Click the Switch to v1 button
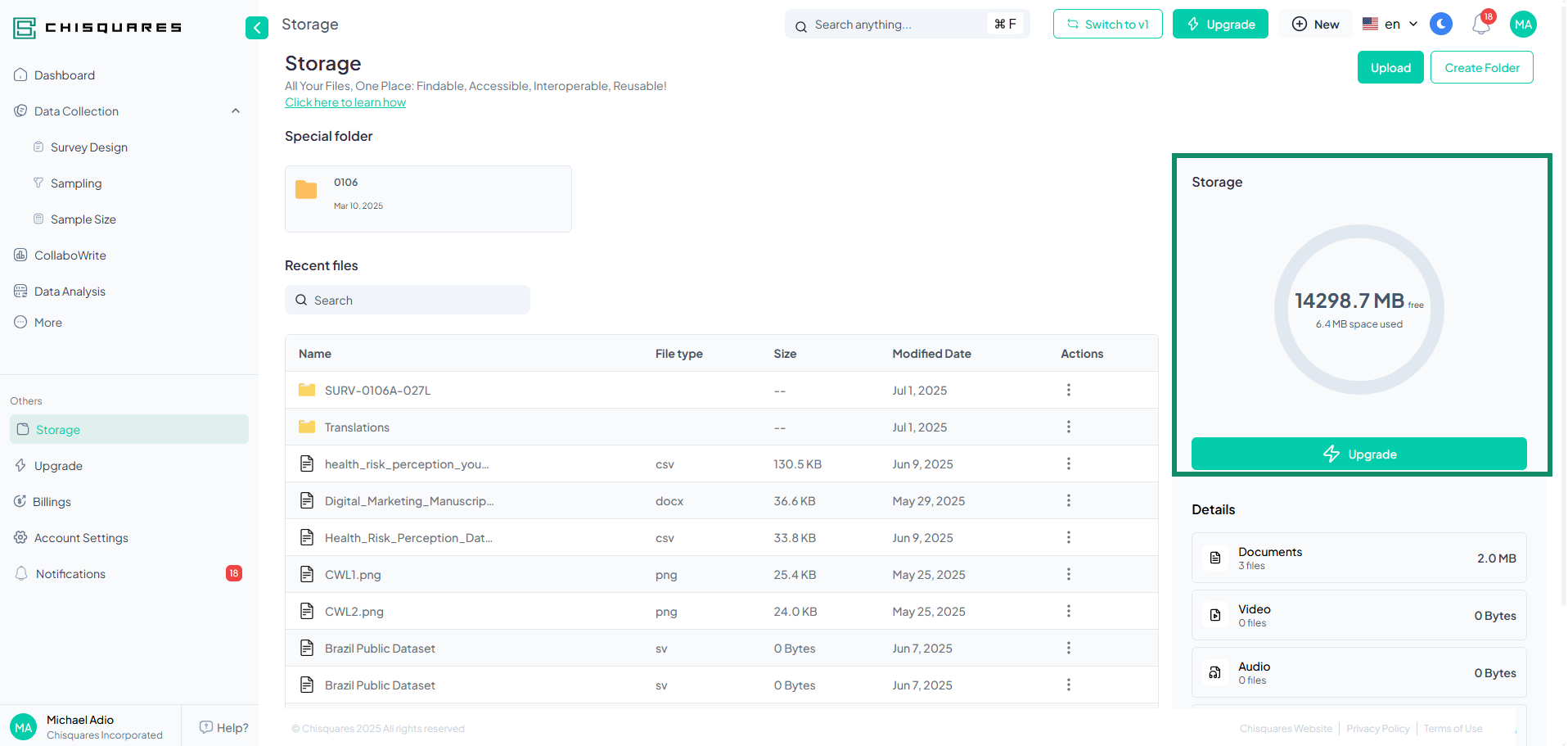This screenshot has width=1568, height=746. tap(1107, 25)
